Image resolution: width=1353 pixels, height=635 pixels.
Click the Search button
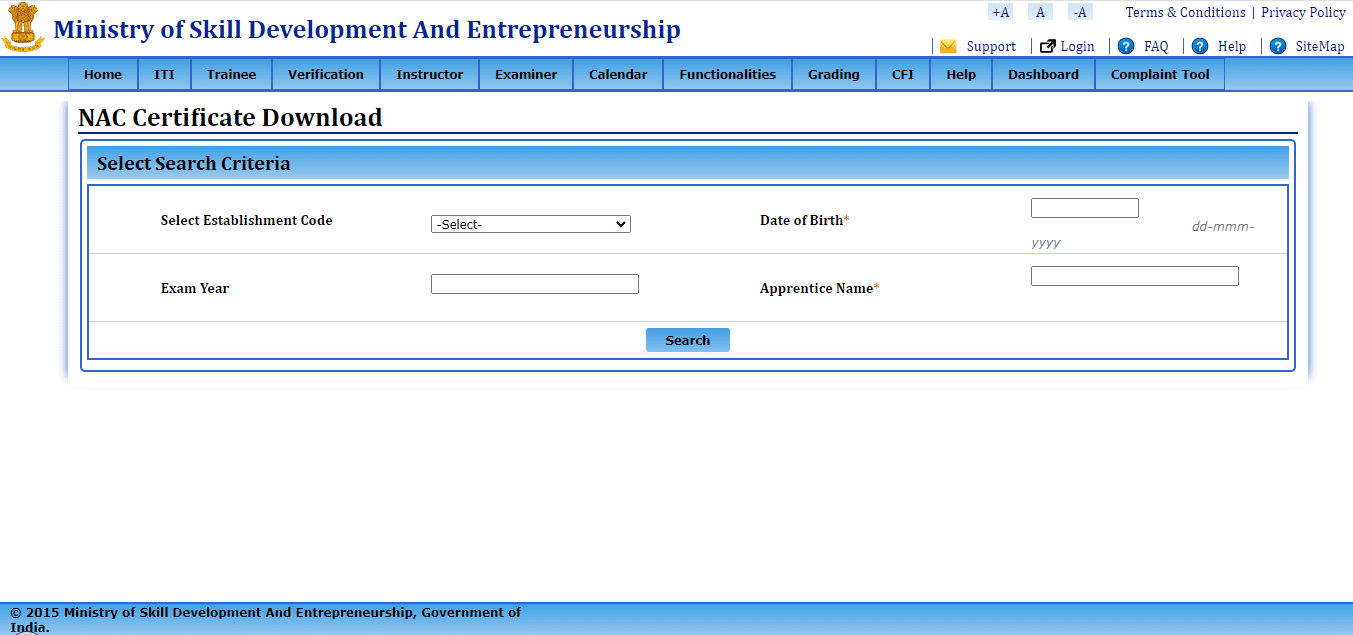tap(687, 339)
